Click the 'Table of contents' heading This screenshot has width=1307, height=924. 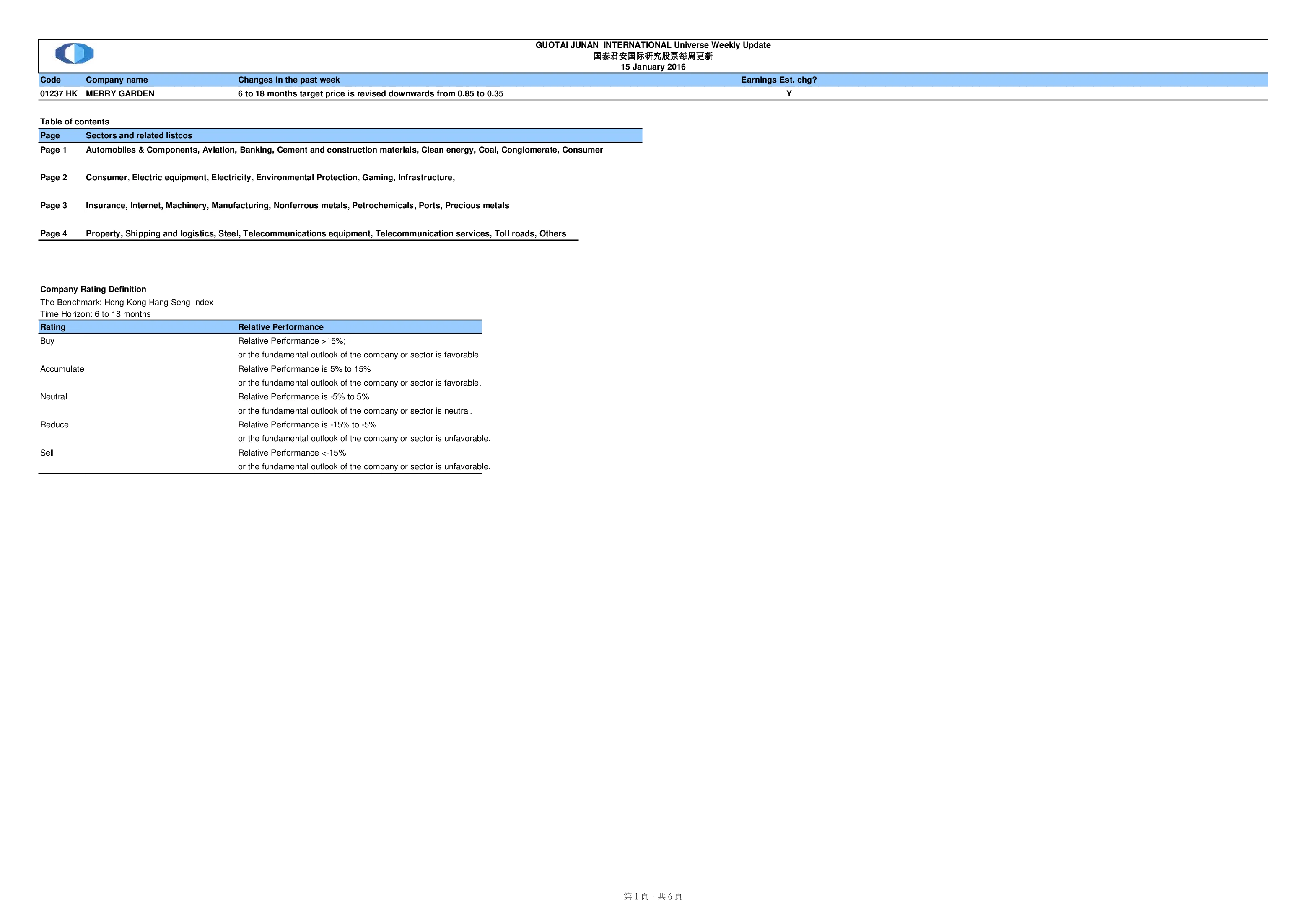click(x=75, y=122)
